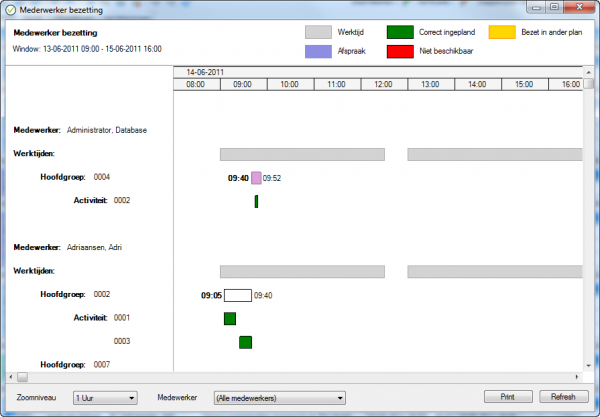Click the gray Werktijd legend swatch
This screenshot has width=600, height=417.
click(x=318, y=32)
